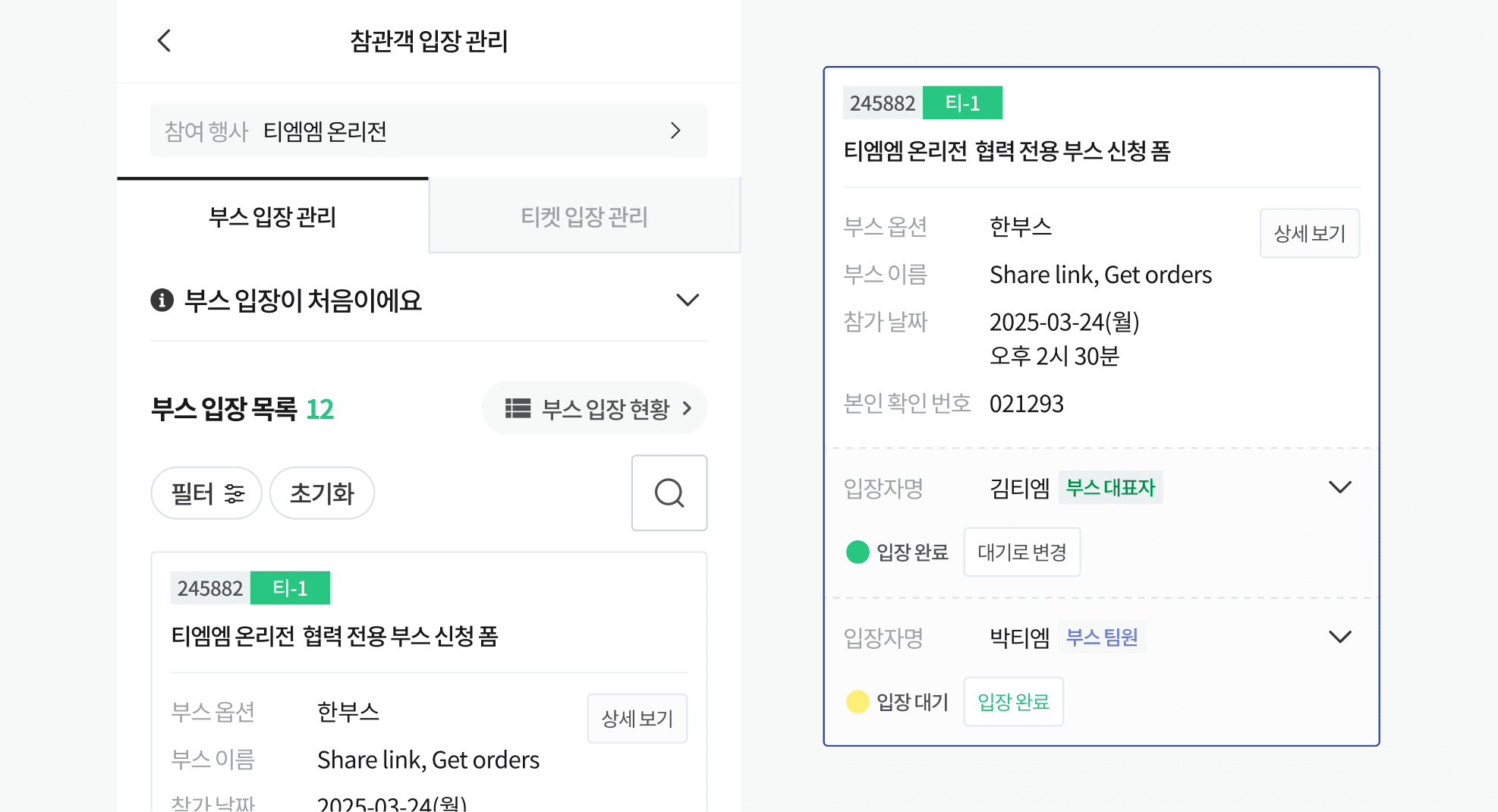Image resolution: width=1498 pixels, height=812 pixels.
Task: Open the 필터 filter button
Action: tap(206, 493)
